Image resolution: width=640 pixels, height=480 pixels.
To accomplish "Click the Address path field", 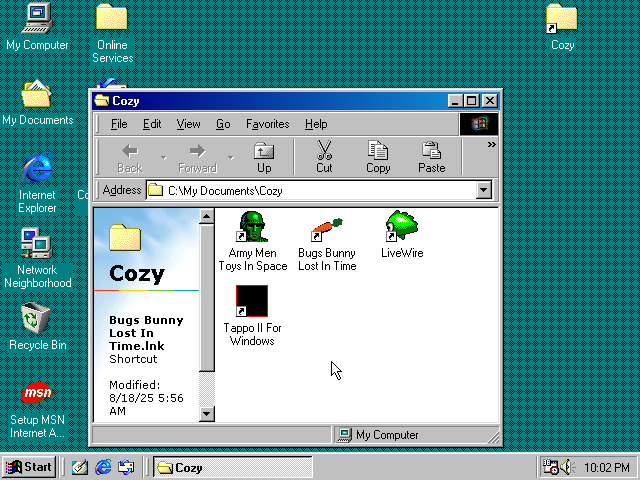I will point(318,190).
